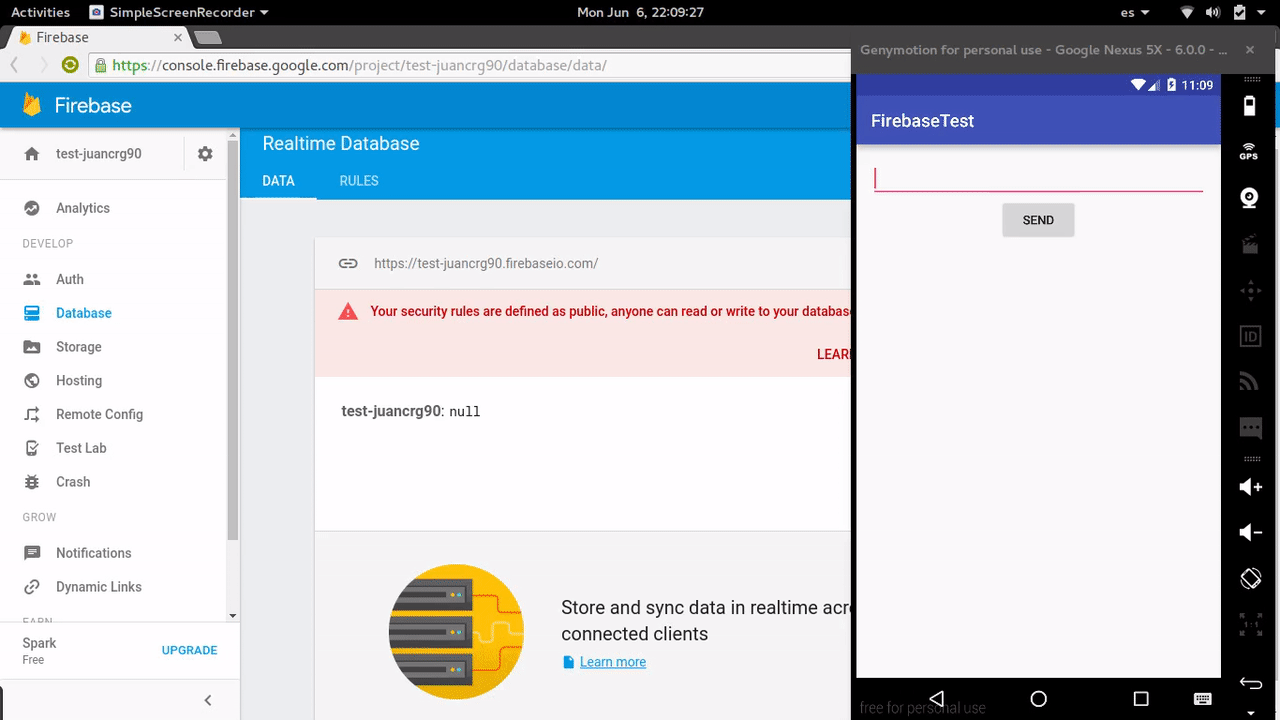Tap Android back navigation button

pyautogui.click(x=936, y=699)
